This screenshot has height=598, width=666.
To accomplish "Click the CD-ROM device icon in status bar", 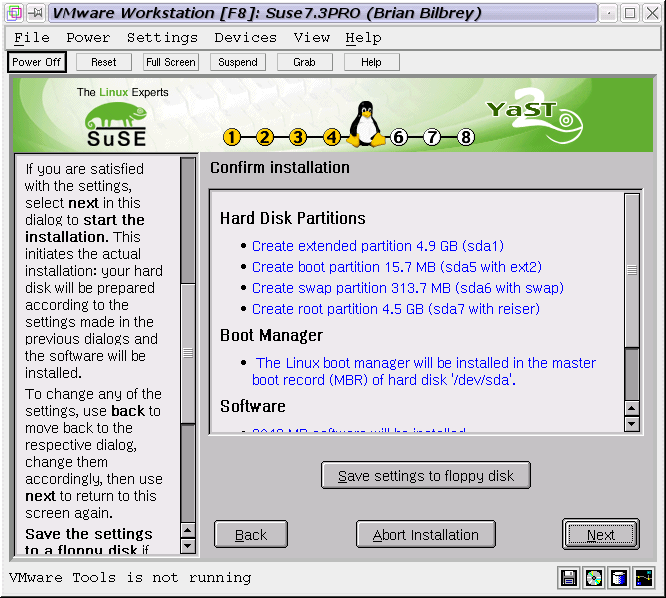I will tap(594, 577).
